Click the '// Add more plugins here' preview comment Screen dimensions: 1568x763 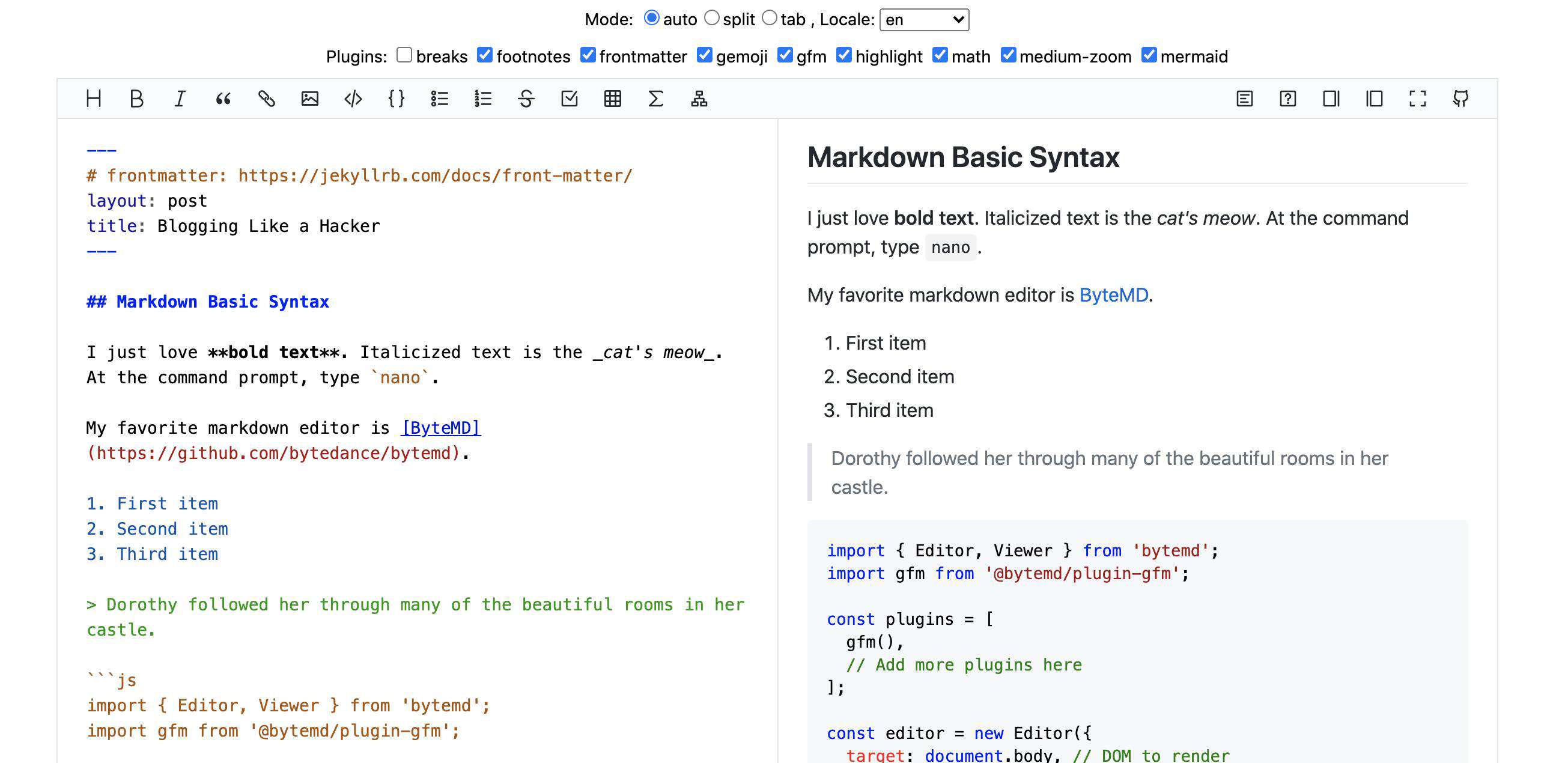click(x=964, y=665)
